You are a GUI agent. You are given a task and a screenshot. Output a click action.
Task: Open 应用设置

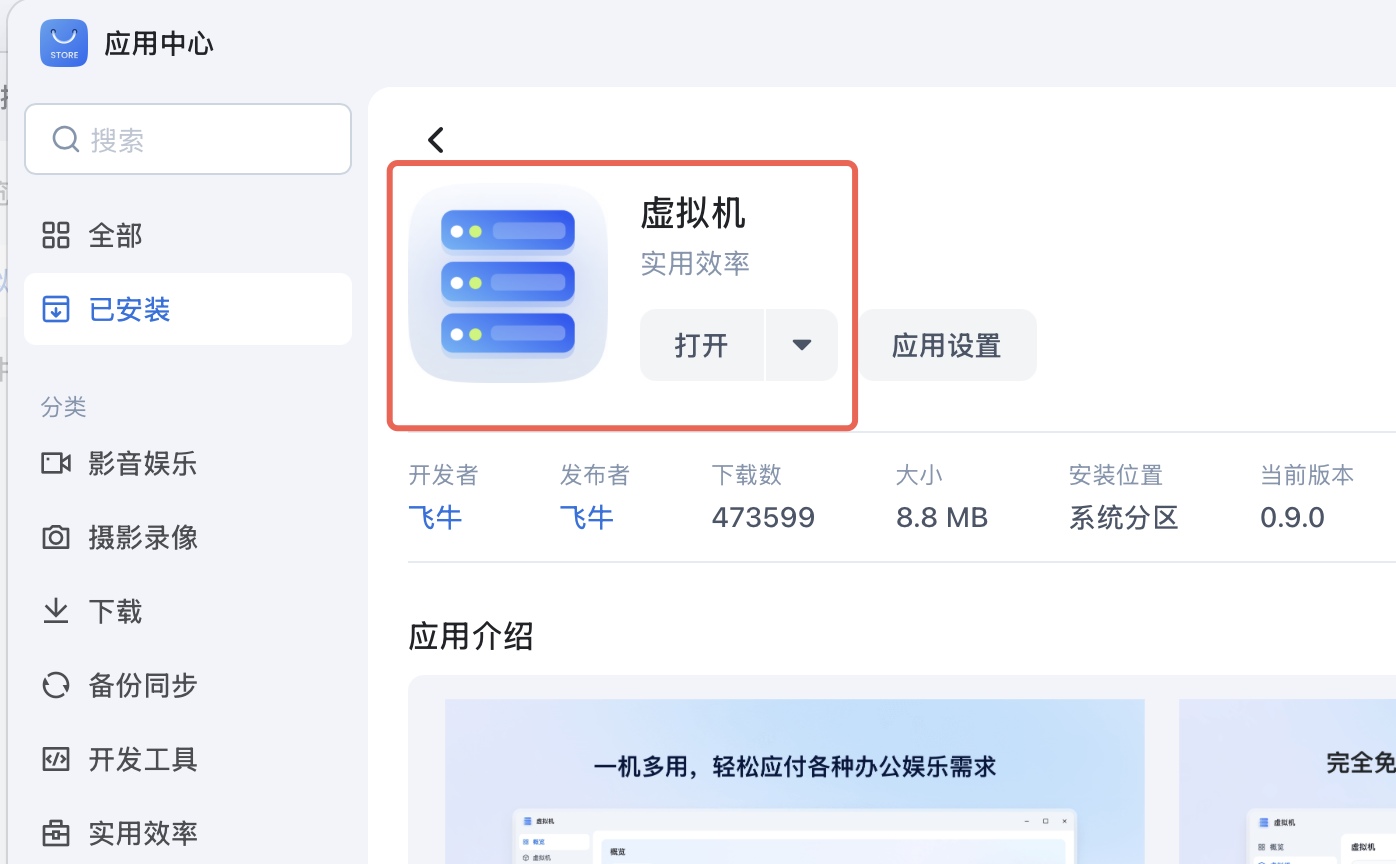pyautogui.click(x=947, y=345)
